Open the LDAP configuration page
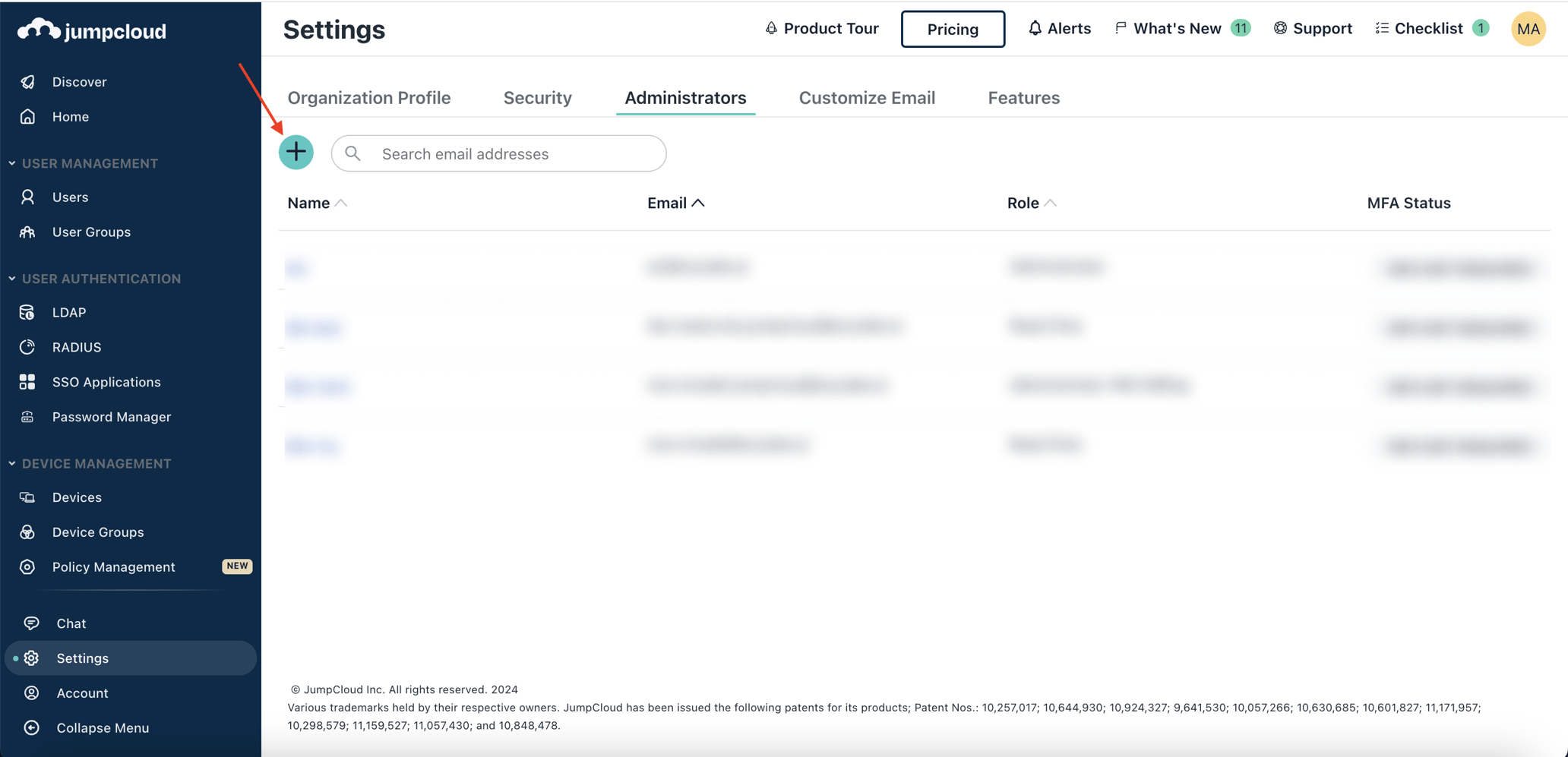 (69, 312)
